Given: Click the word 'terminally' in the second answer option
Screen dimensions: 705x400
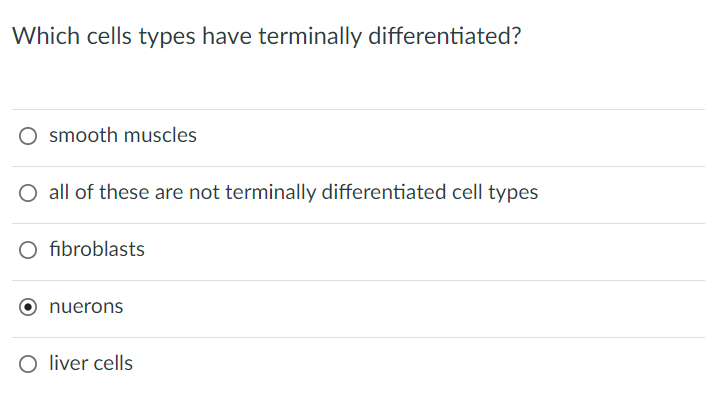Looking at the screenshot, I should pos(271,193).
